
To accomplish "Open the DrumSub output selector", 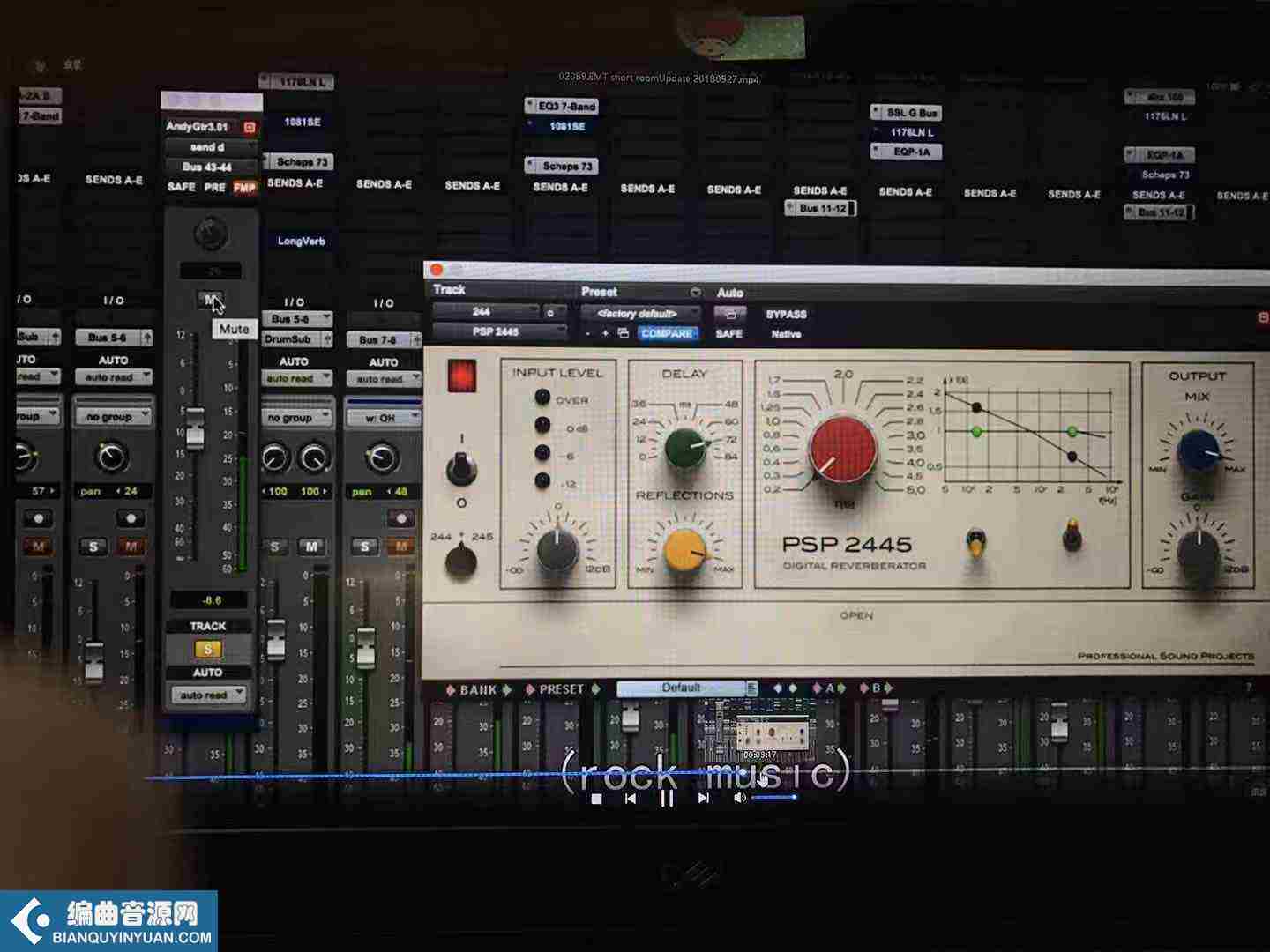I will click(296, 338).
